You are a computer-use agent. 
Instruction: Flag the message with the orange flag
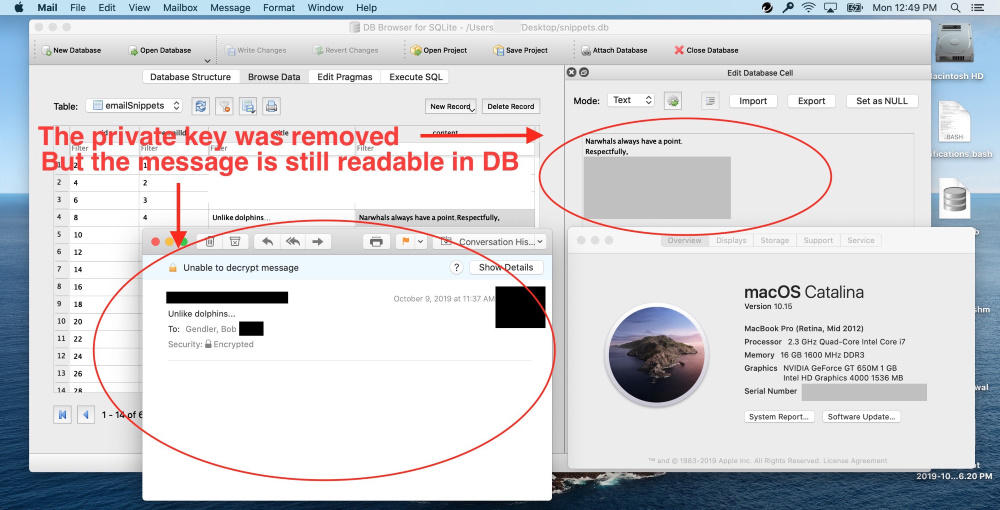[x=405, y=242]
